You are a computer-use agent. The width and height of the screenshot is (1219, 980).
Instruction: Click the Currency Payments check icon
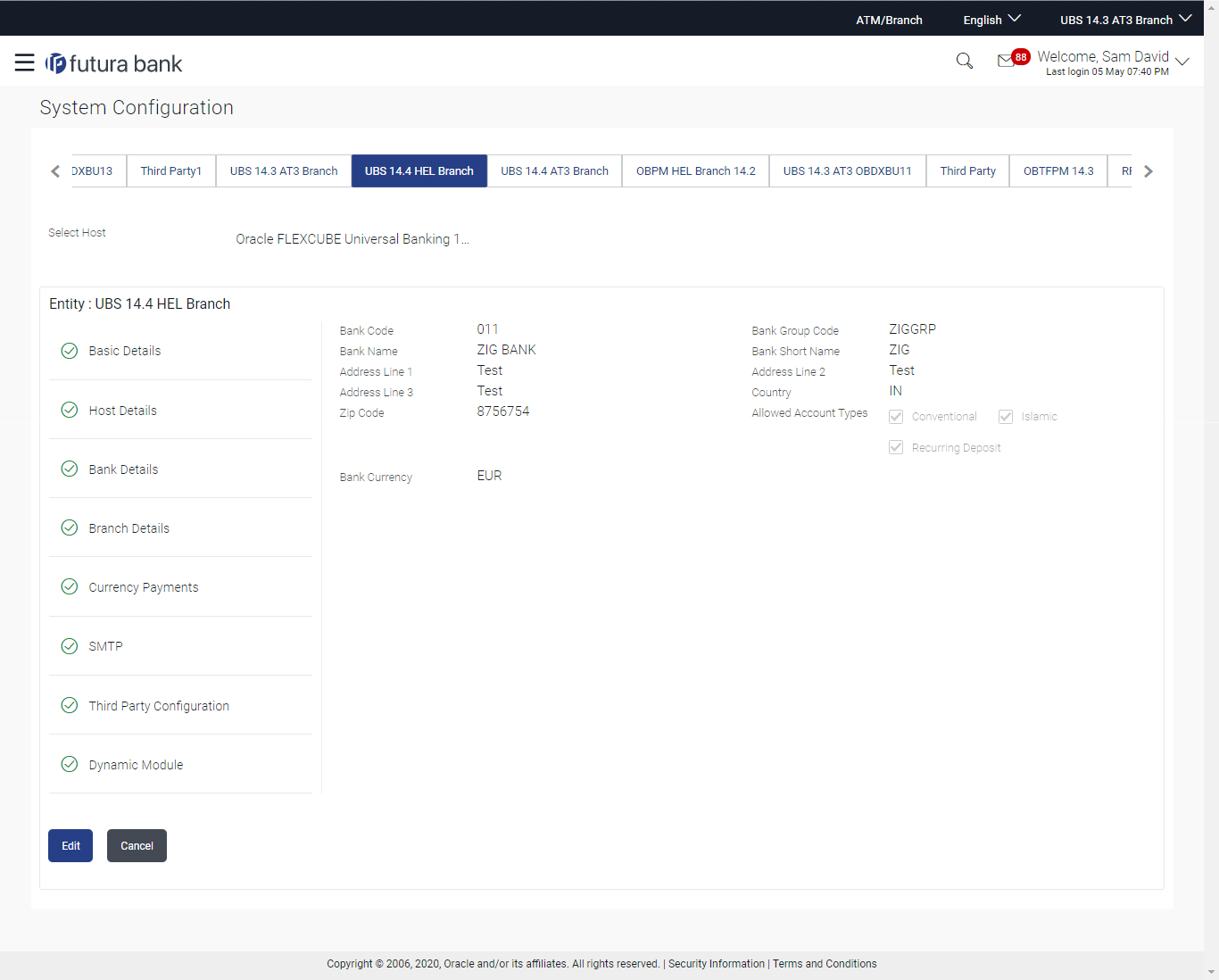pyautogui.click(x=70, y=586)
